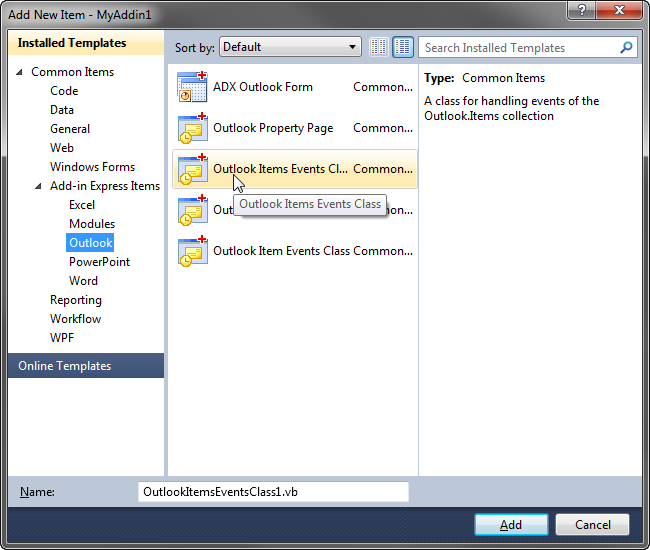Select Add-in Express Items category
Viewport: 650px width, 550px height.
click(x=105, y=186)
